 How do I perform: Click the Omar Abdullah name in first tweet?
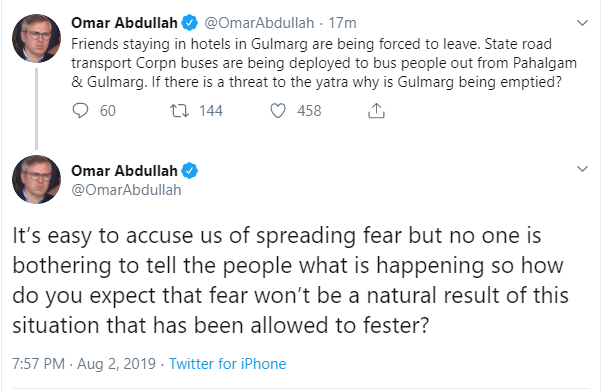(x=124, y=23)
